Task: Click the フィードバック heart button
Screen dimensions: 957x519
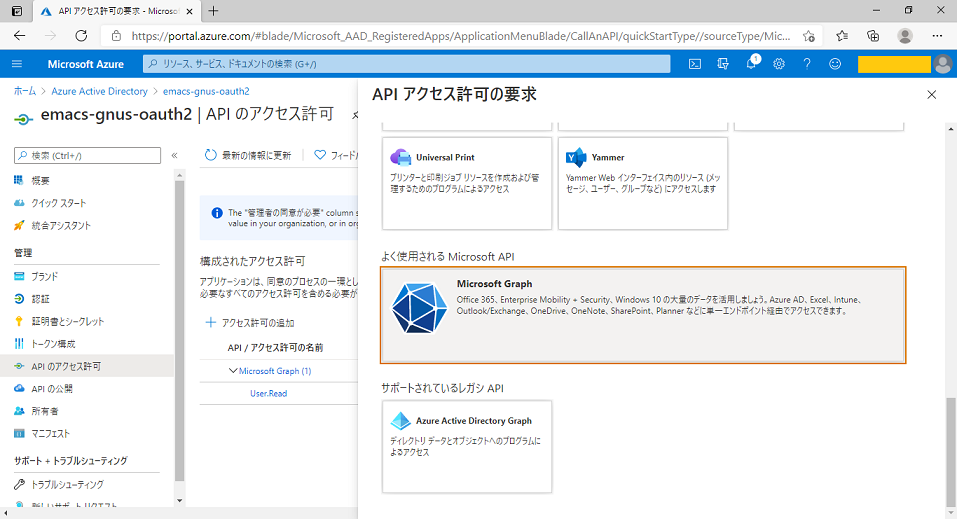Action: (x=336, y=156)
